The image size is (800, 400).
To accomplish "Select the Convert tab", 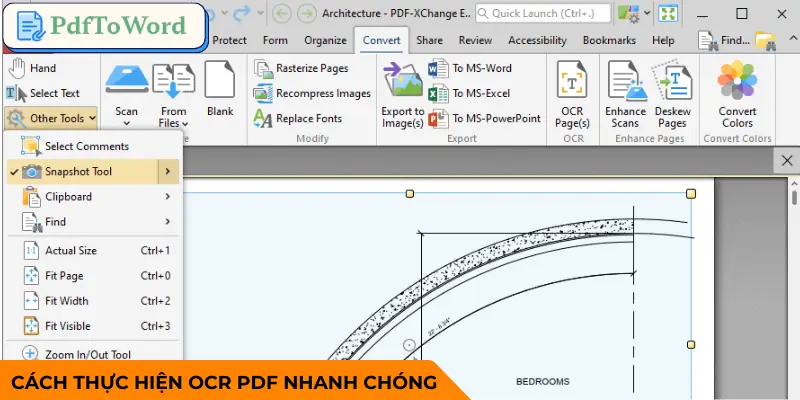I will tap(382, 40).
